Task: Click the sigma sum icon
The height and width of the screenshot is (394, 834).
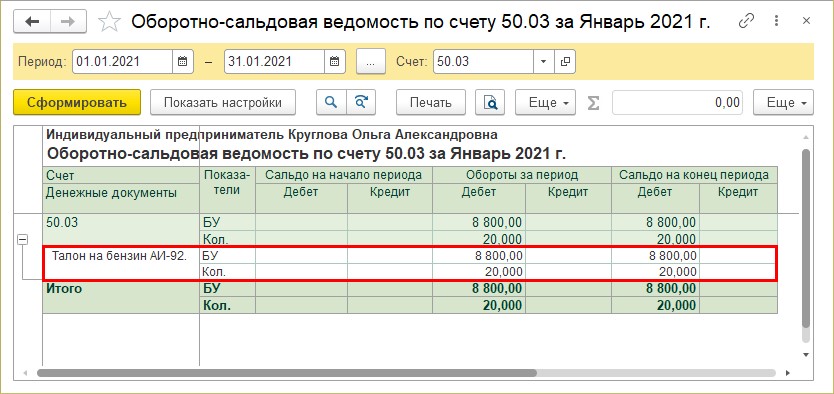Action: click(x=593, y=103)
